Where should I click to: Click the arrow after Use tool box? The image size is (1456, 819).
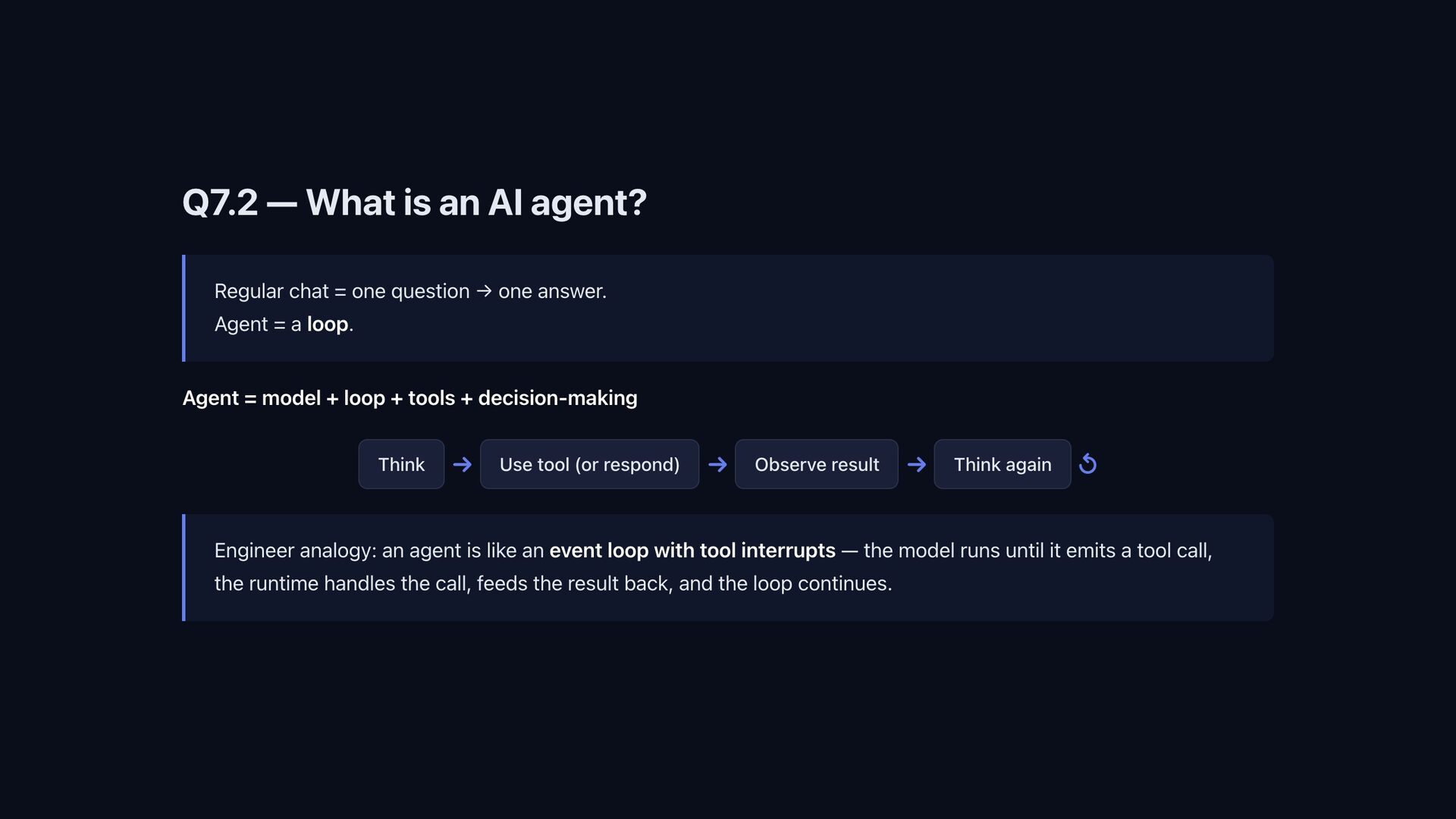[717, 464]
